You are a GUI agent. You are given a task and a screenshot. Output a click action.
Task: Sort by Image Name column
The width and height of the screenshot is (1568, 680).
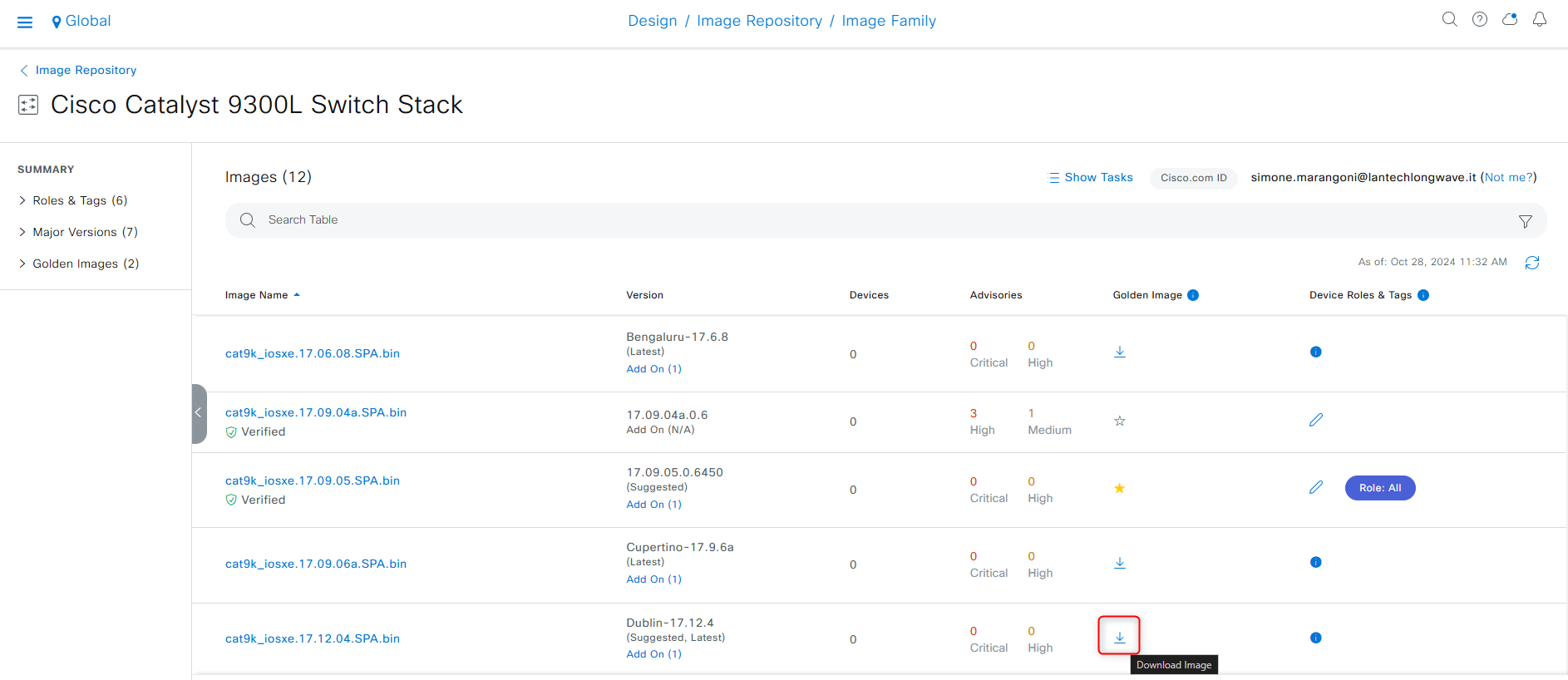point(262,295)
